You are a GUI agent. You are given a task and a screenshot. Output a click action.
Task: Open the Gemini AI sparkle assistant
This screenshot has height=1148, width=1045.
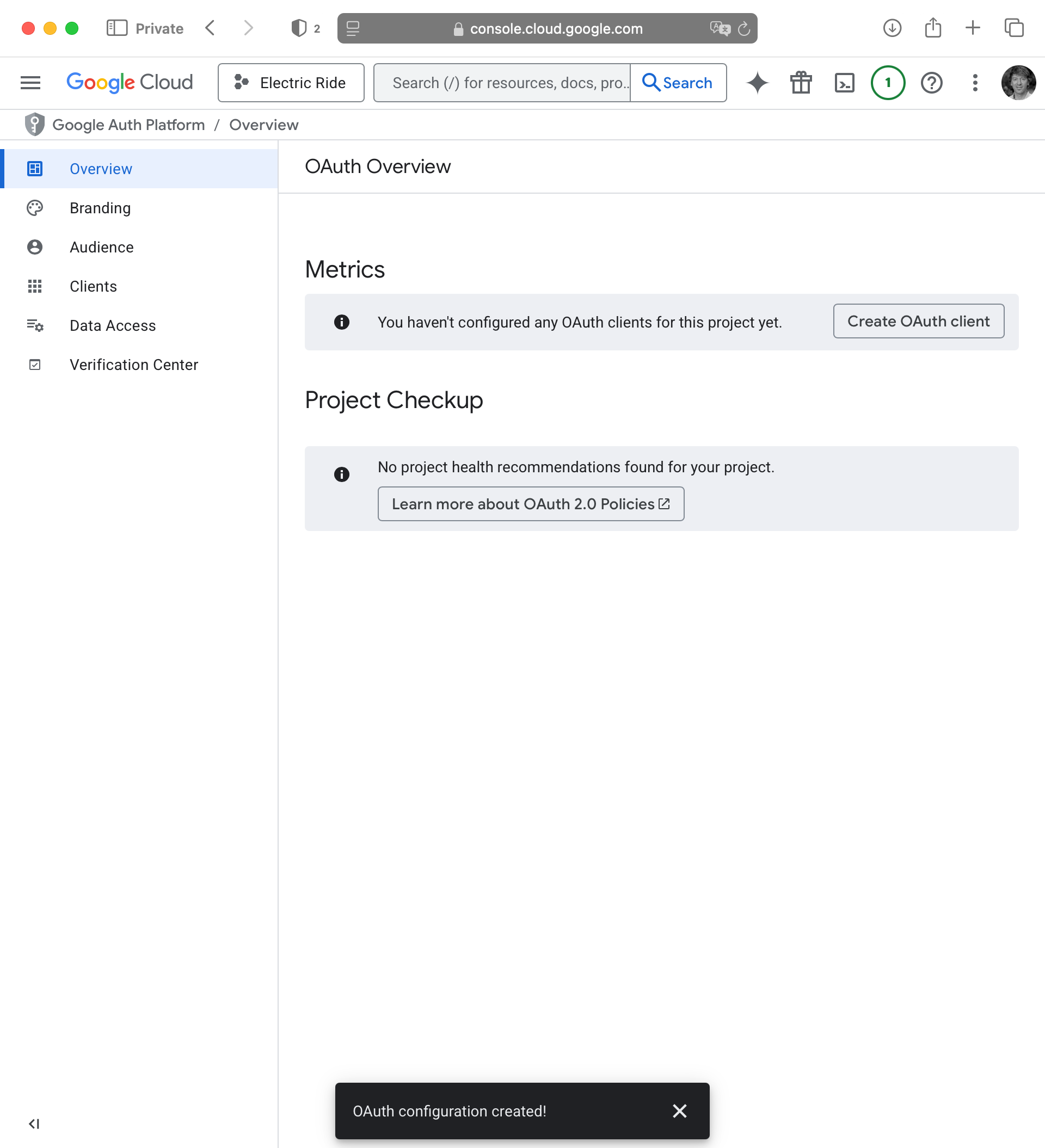click(x=757, y=83)
